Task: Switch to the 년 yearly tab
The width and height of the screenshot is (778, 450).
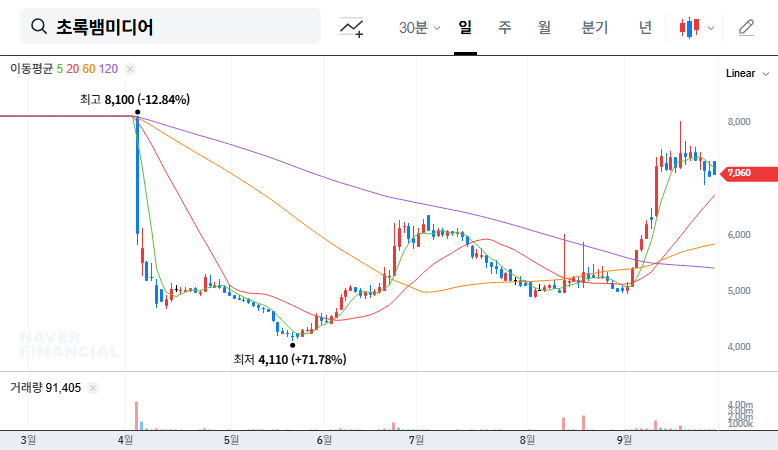Action: (x=645, y=27)
